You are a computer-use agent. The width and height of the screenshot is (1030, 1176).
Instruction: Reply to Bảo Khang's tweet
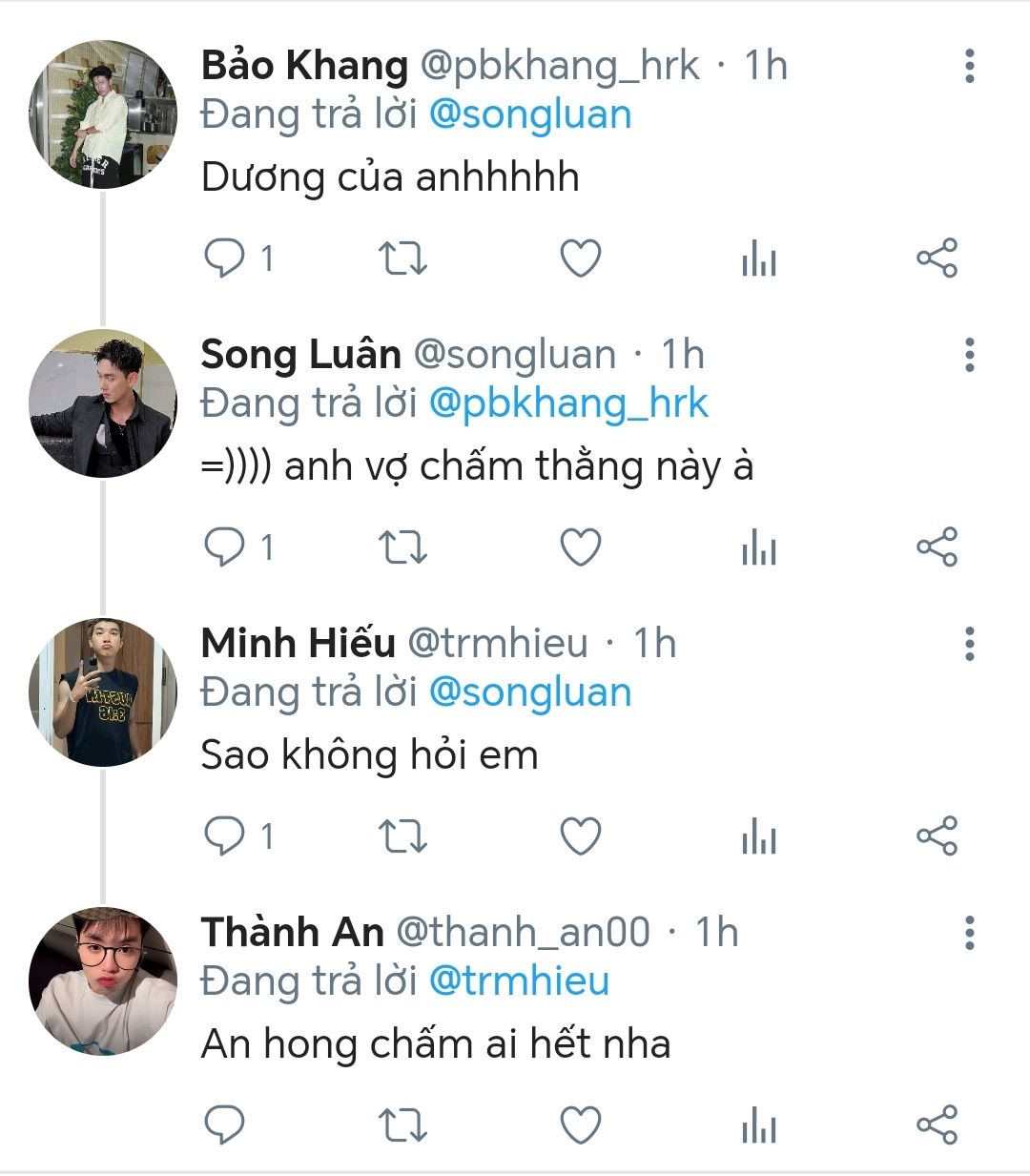pyautogui.click(x=225, y=258)
